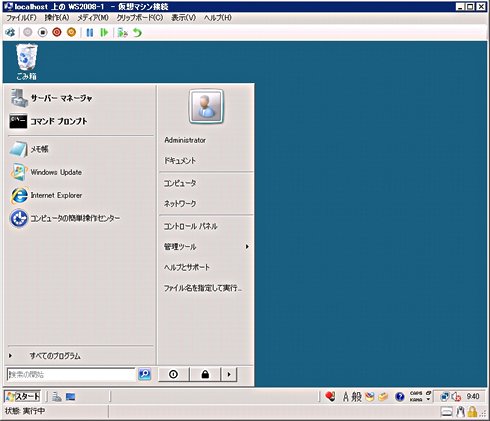
Task: Click the lock button in Start menu
Action: [x=205, y=374]
